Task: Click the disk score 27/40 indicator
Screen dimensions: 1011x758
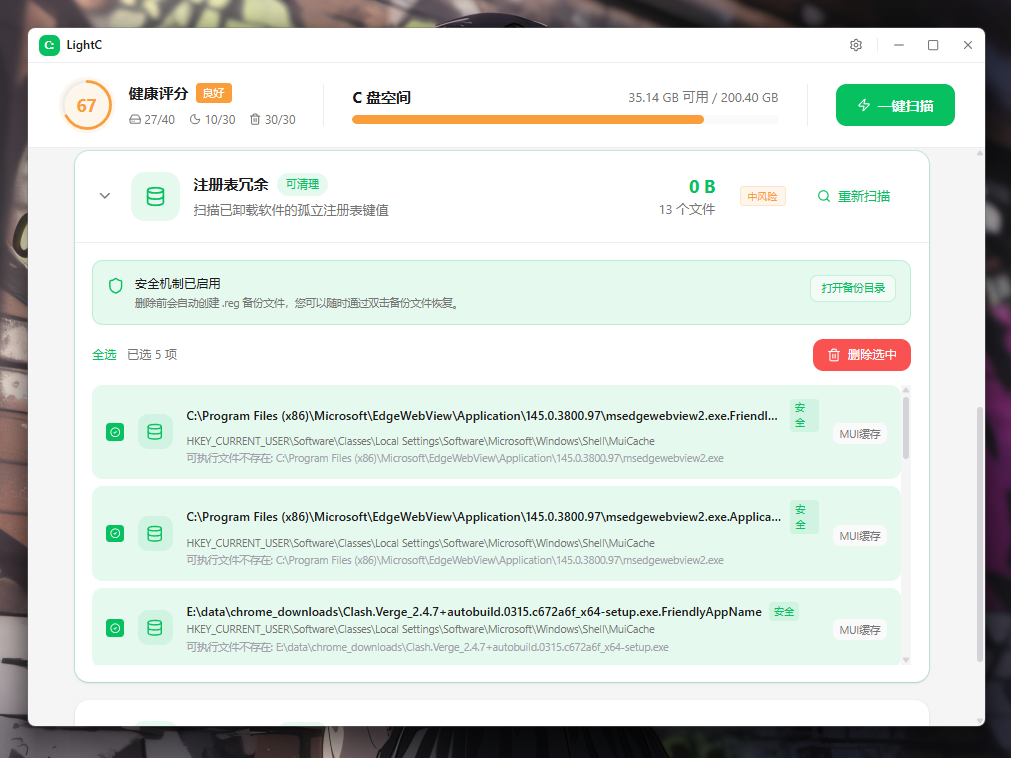Action: click(152, 120)
